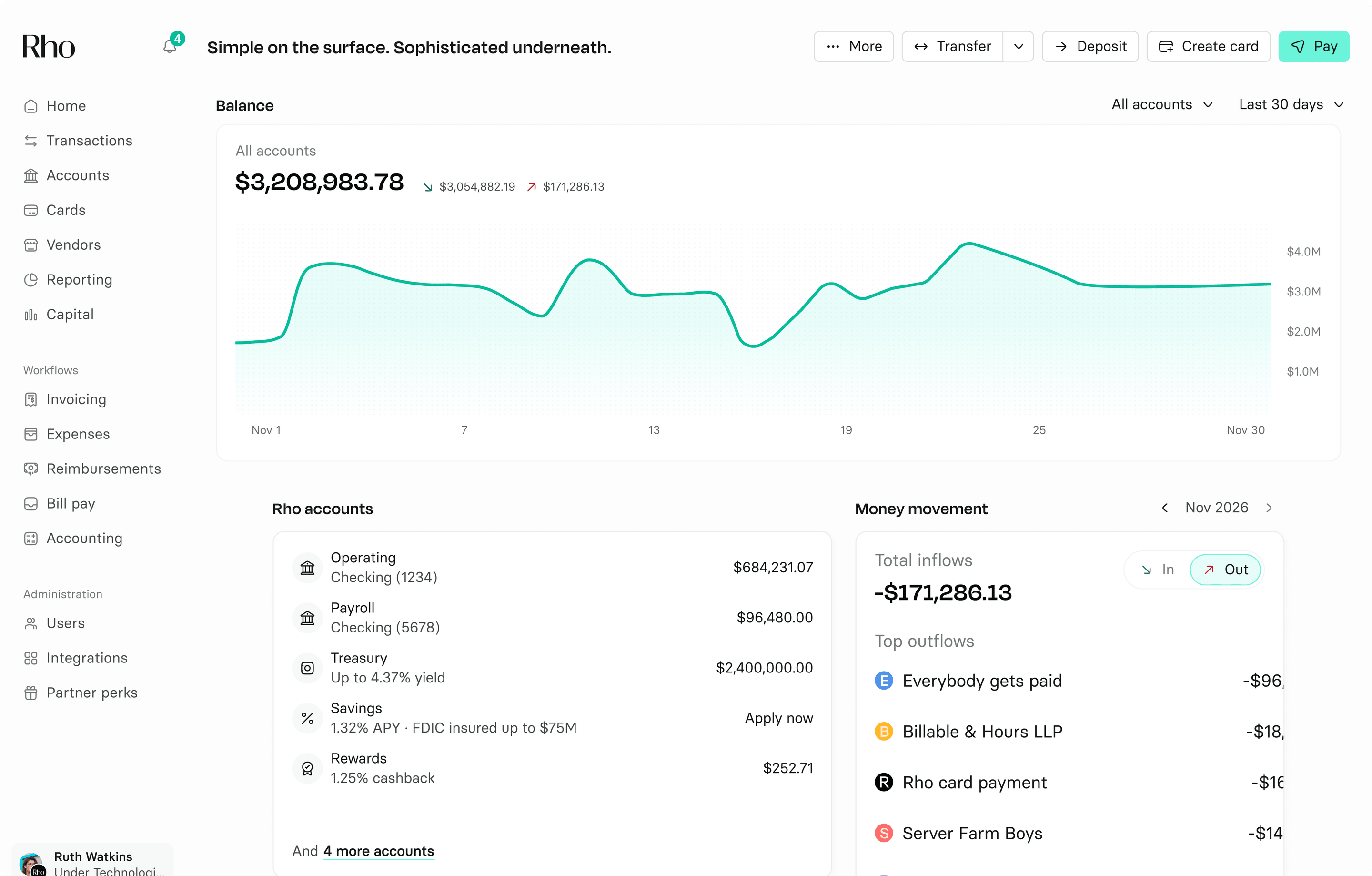This screenshot has height=876, width=1372.
Task: Open the Invoicing workflow
Action: pyautogui.click(x=65, y=399)
